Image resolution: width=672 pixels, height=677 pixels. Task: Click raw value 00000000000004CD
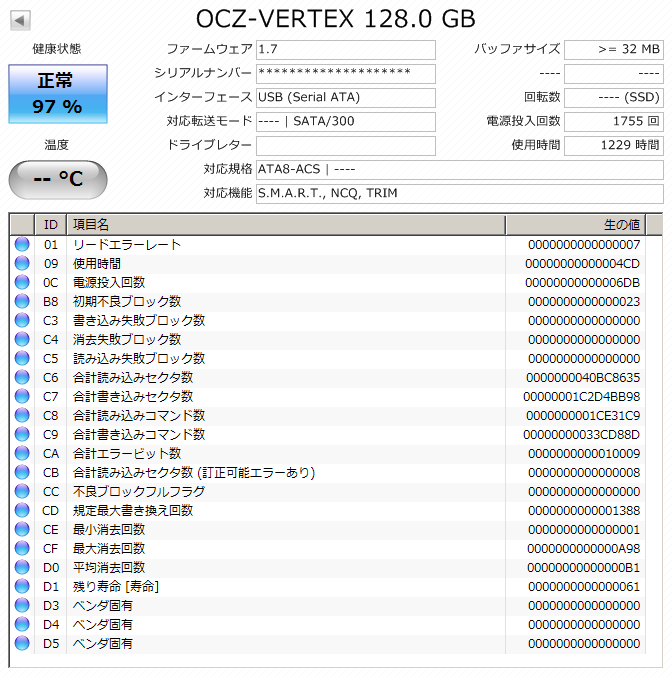pos(583,264)
